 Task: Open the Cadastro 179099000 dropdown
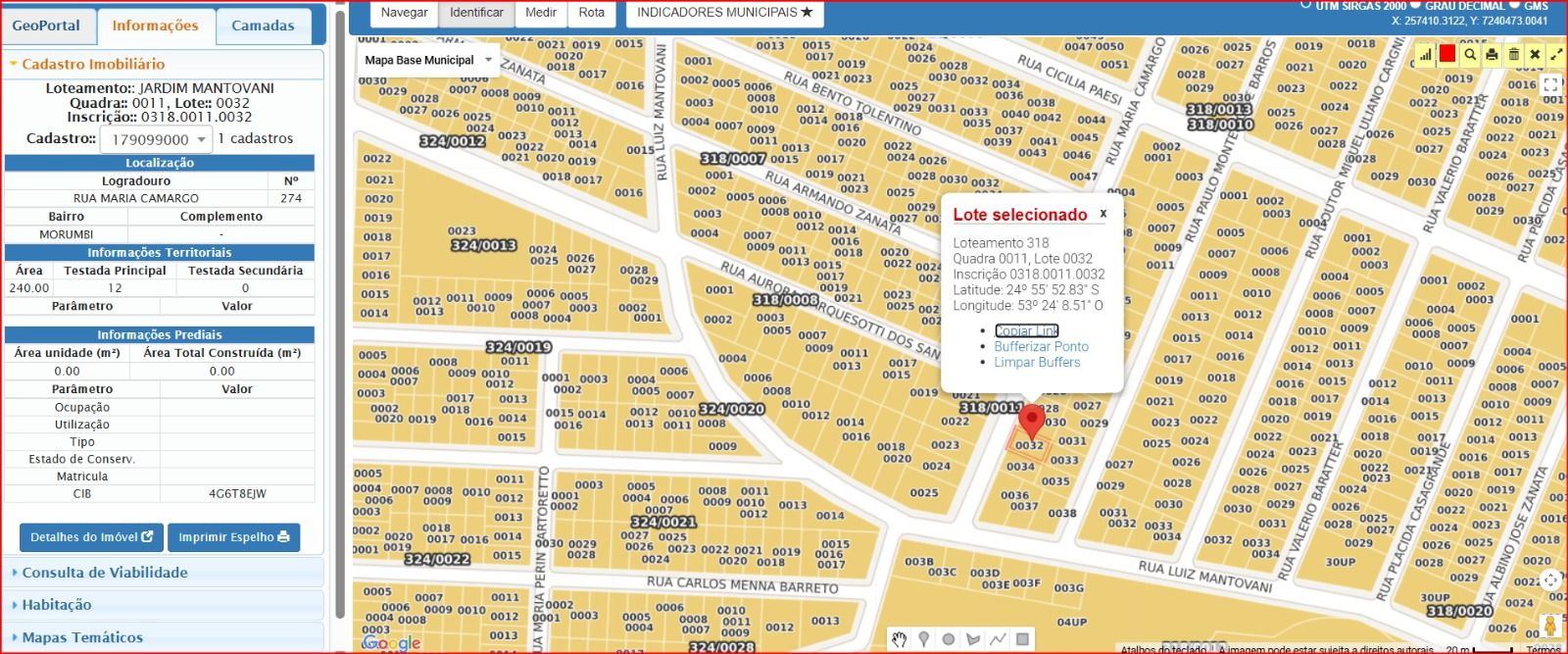tap(156, 139)
